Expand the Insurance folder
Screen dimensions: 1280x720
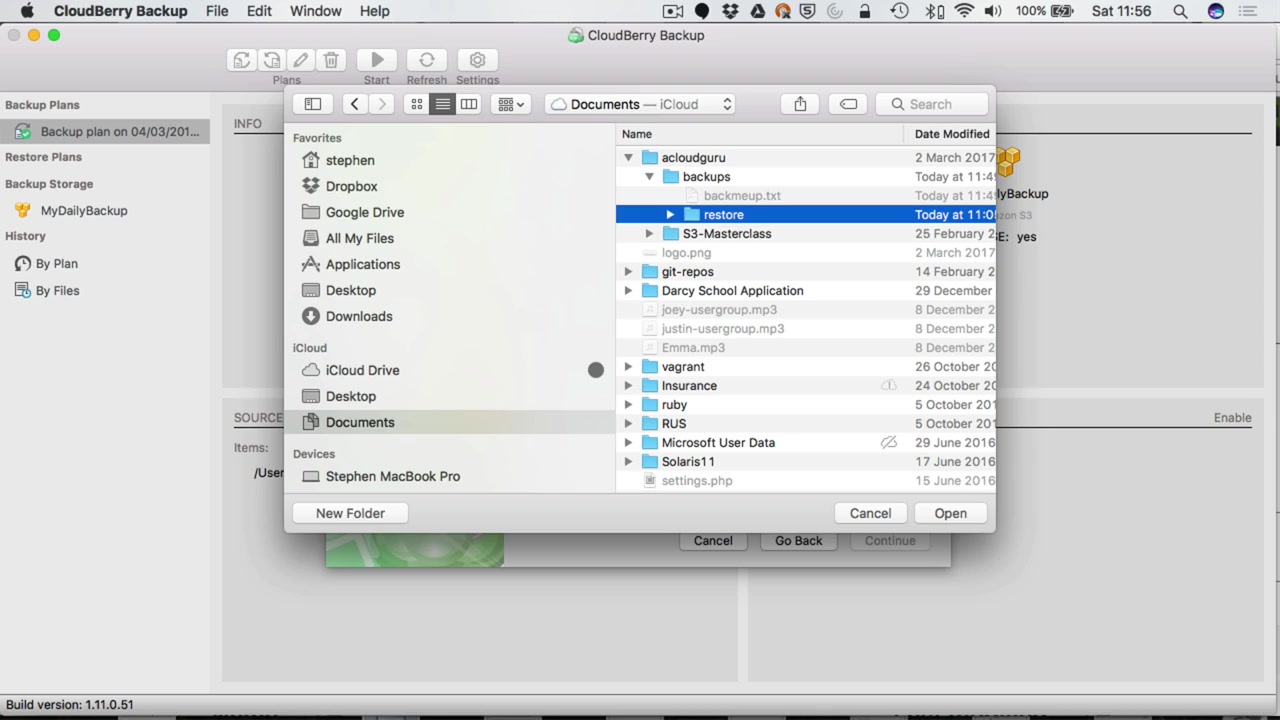coord(628,386)
